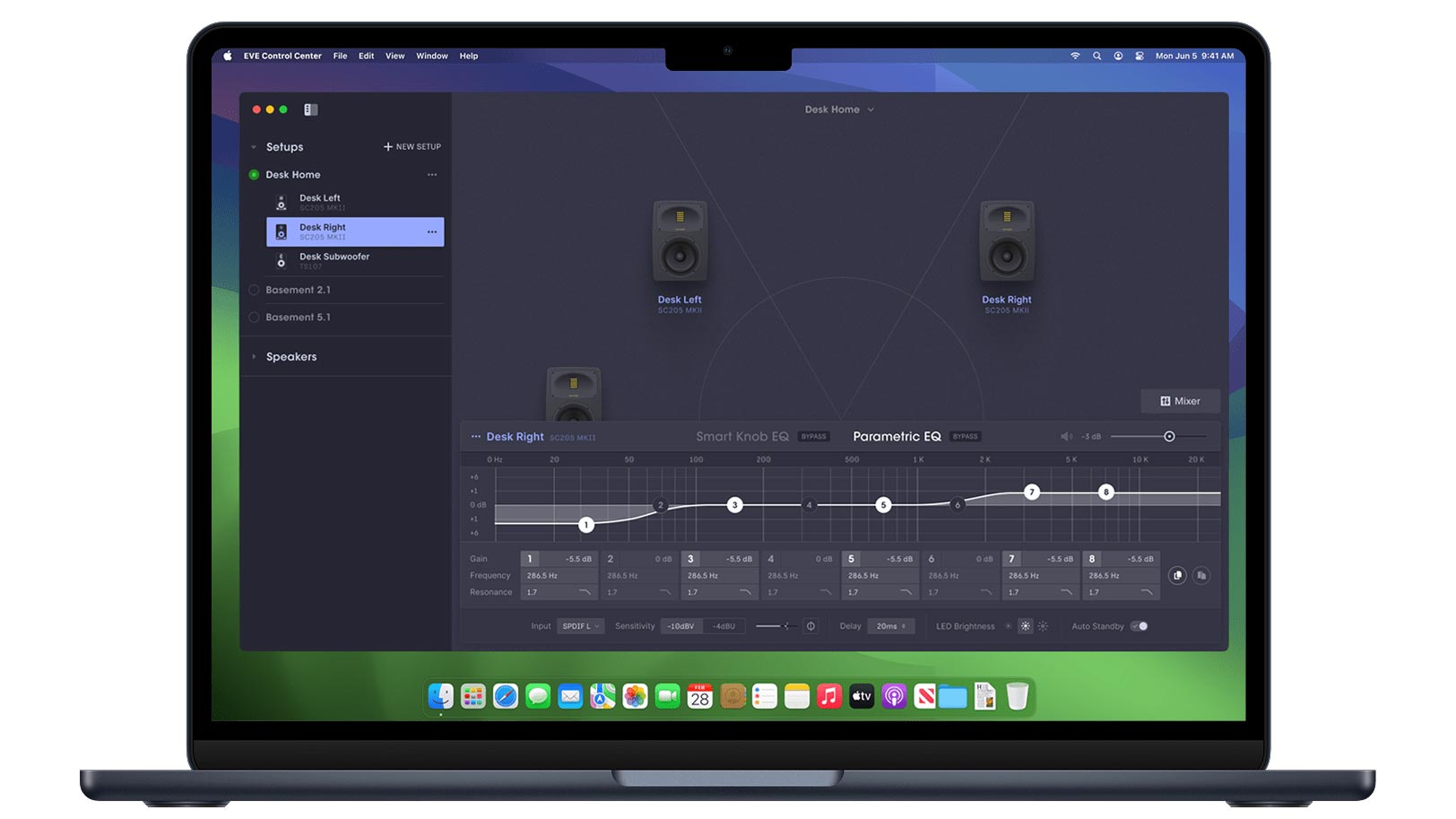Toggle the Auto Standby switch

pyautogui.click(x=1140, y=627)
